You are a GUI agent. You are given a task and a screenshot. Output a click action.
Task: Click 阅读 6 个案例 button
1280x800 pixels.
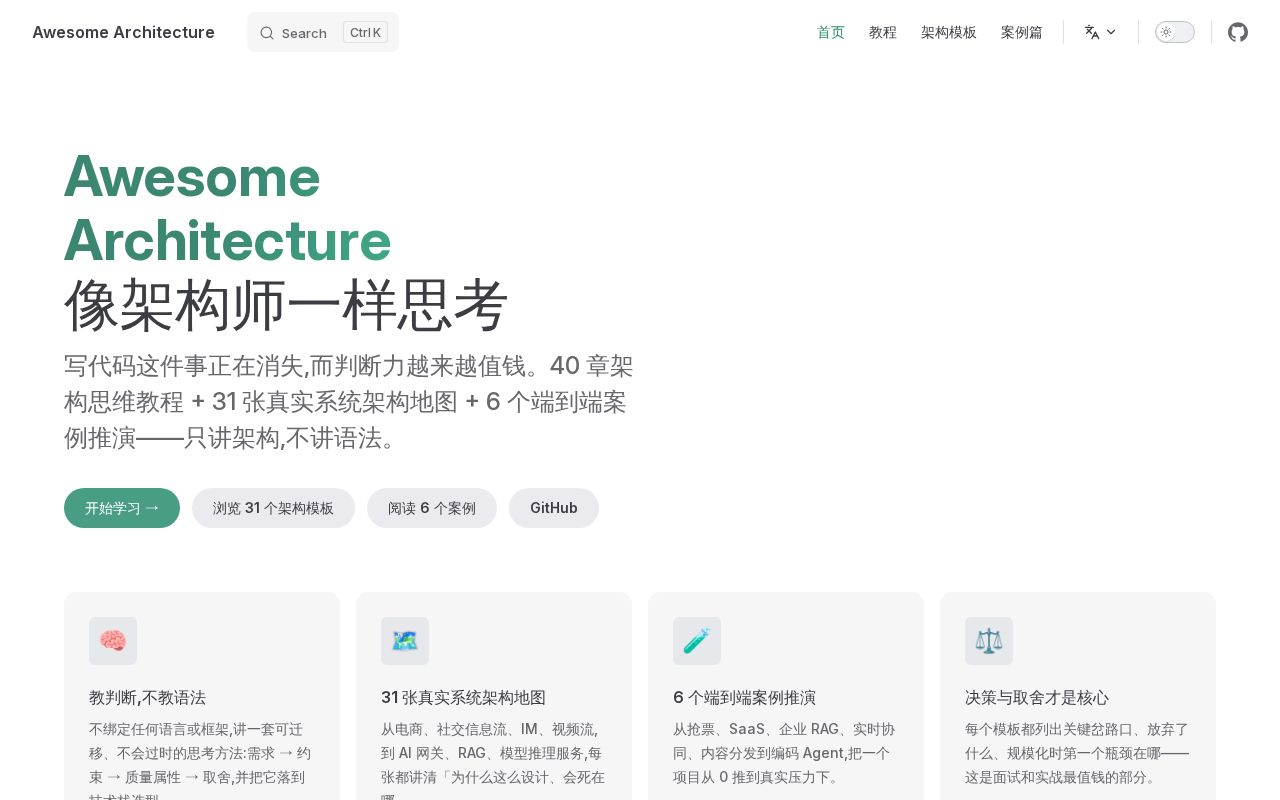(x=432, y=508)
